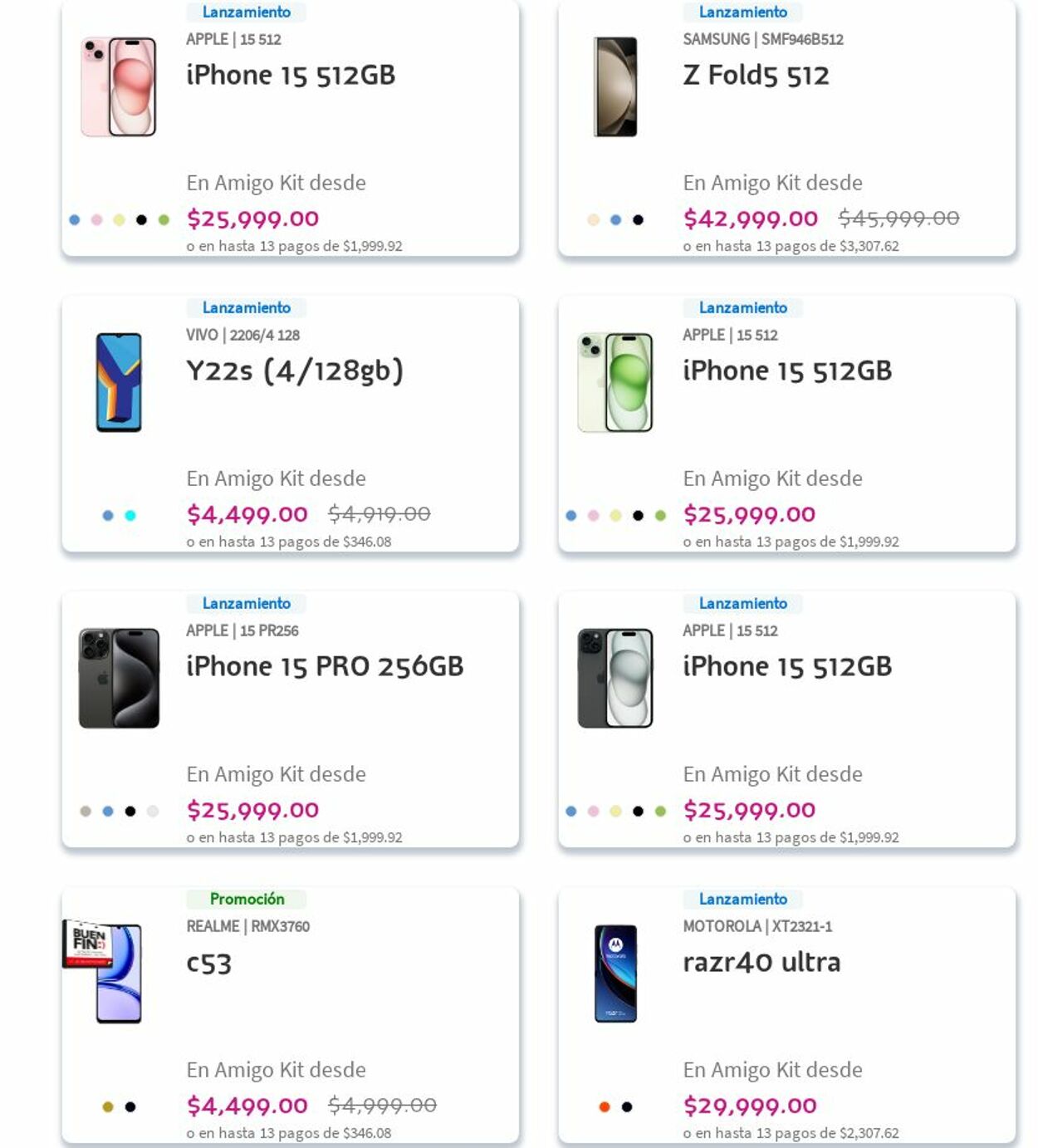Pick cyan color dot for Y22s
The width and height of the screenshot is (1038, 1148).
tap(130, 516)
